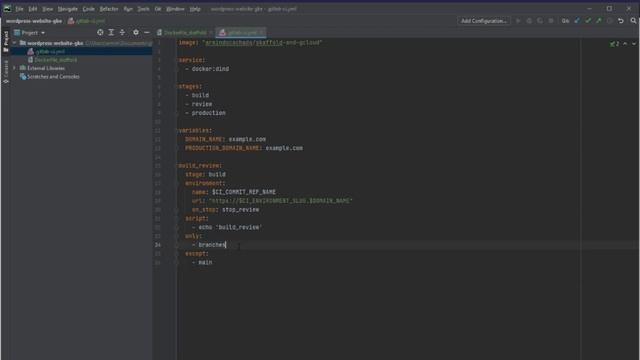The width and height of the screenshot is (640, 360).
Task: Open the Help menu
Action: pyautogui.click(x=195, y=9)
